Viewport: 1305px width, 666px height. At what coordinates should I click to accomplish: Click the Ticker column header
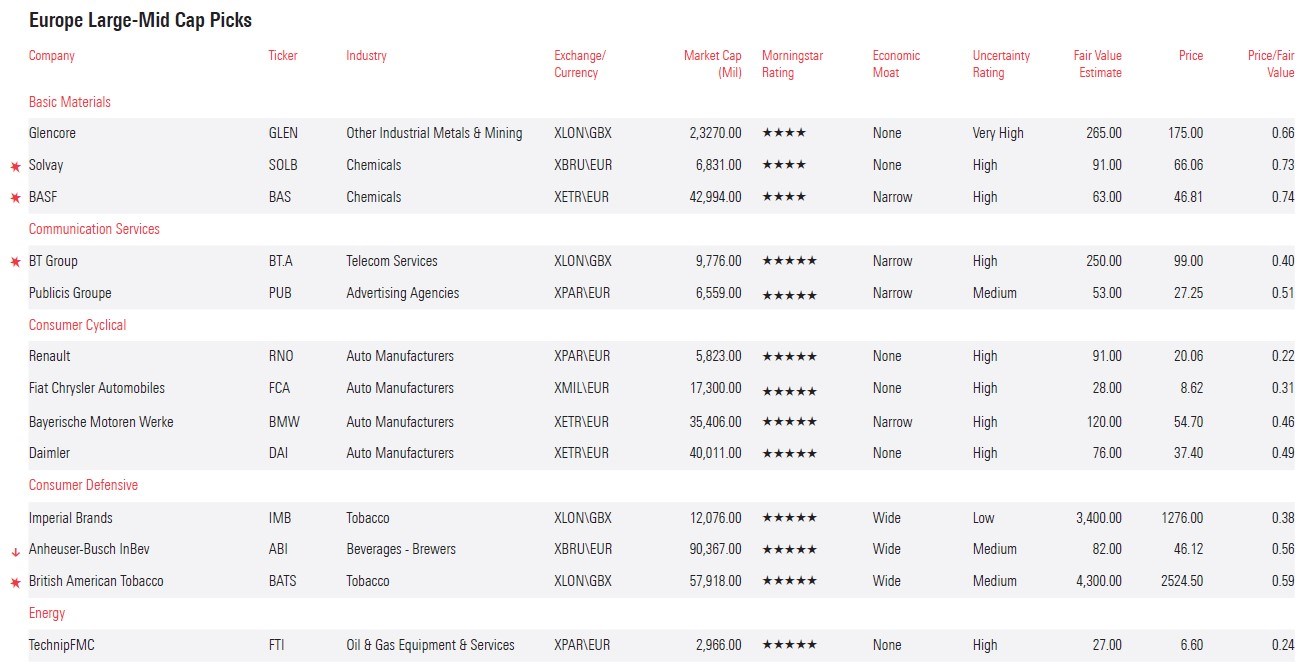(x=283, y=56)
